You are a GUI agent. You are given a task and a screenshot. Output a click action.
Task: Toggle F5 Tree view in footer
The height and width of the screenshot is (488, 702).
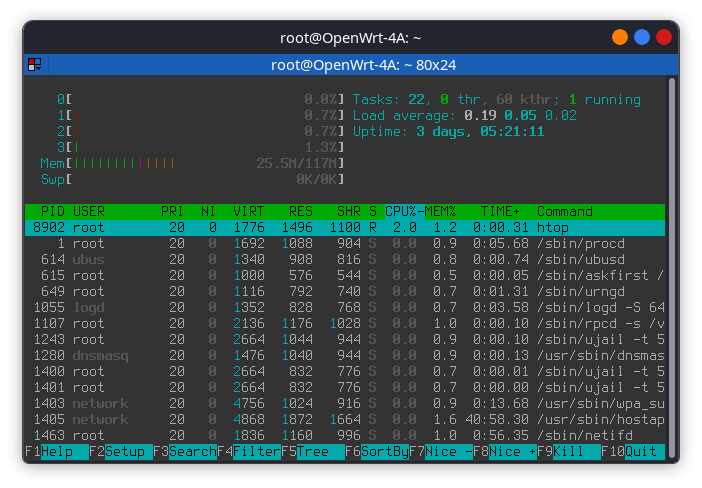click(313, 451)
